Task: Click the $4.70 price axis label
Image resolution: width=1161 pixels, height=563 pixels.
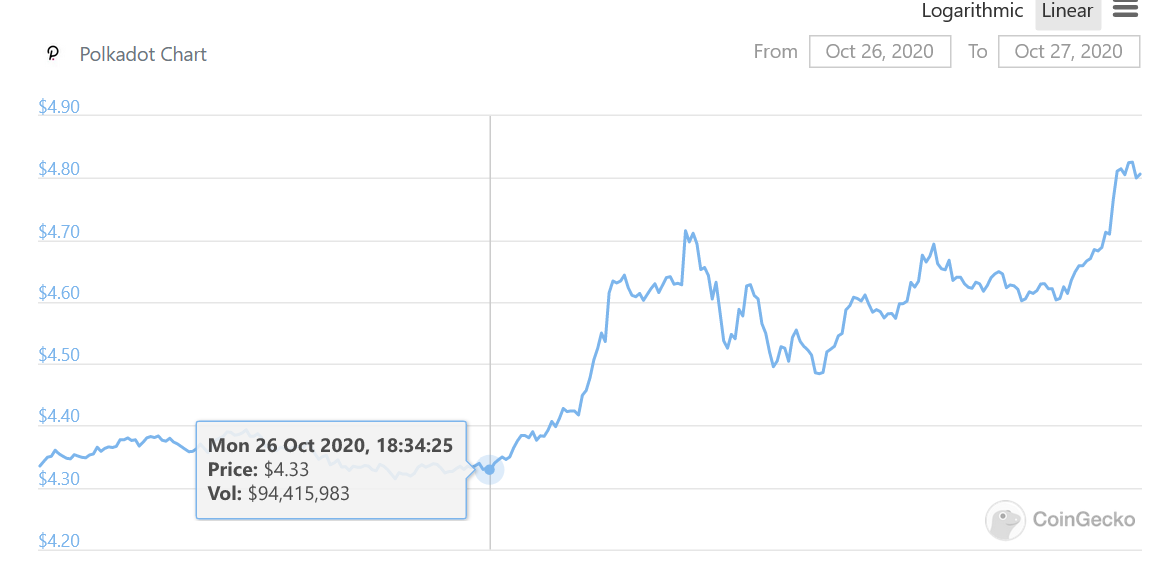Action: (59, 232)
